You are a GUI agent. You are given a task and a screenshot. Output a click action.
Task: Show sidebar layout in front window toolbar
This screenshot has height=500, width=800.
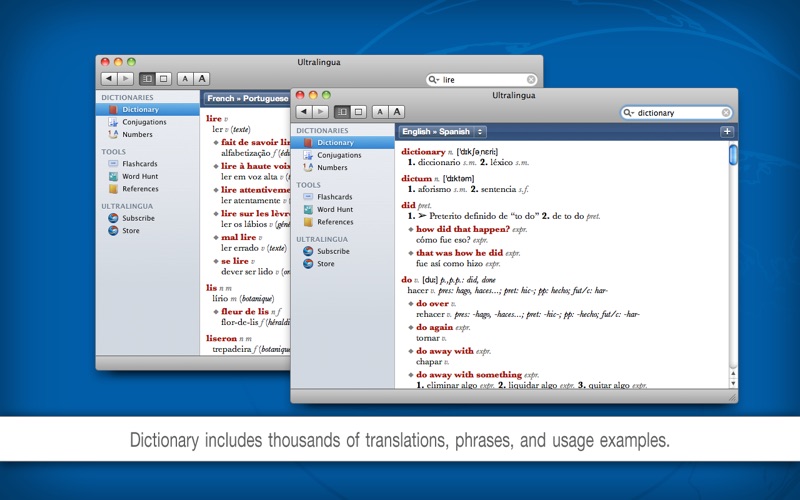(x=342, y=112)
